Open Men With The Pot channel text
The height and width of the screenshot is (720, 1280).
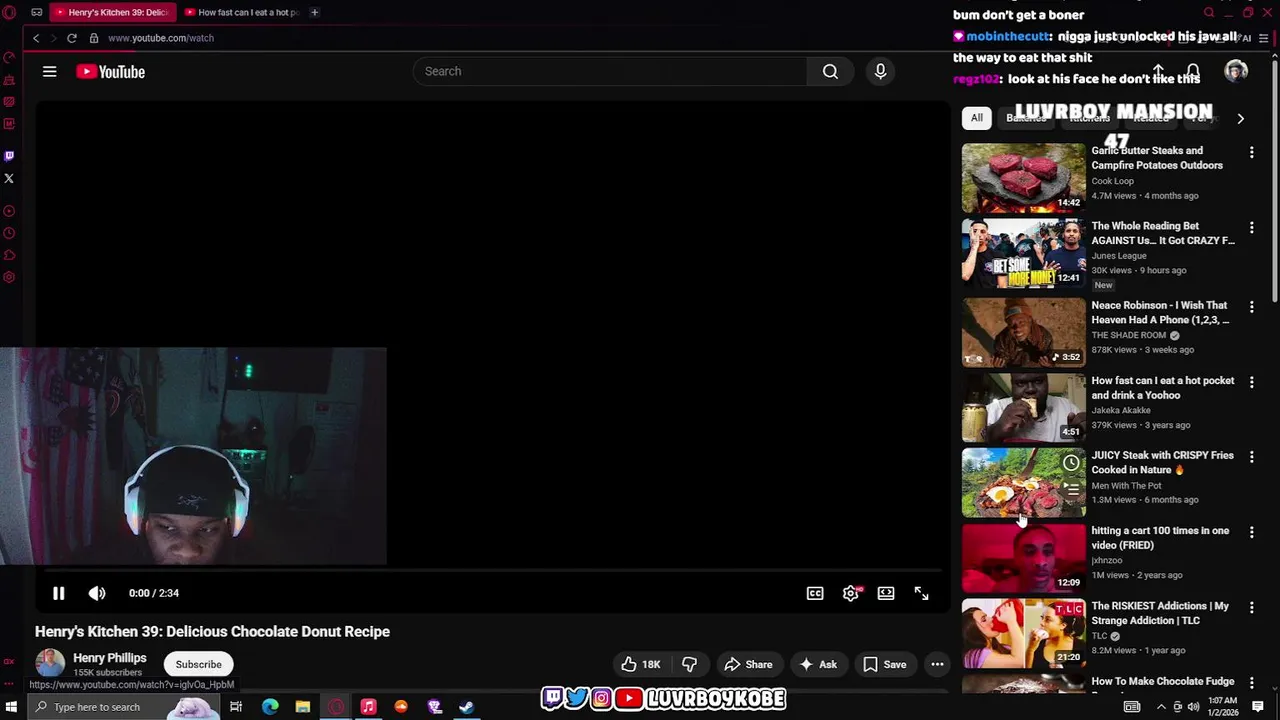1126,485
